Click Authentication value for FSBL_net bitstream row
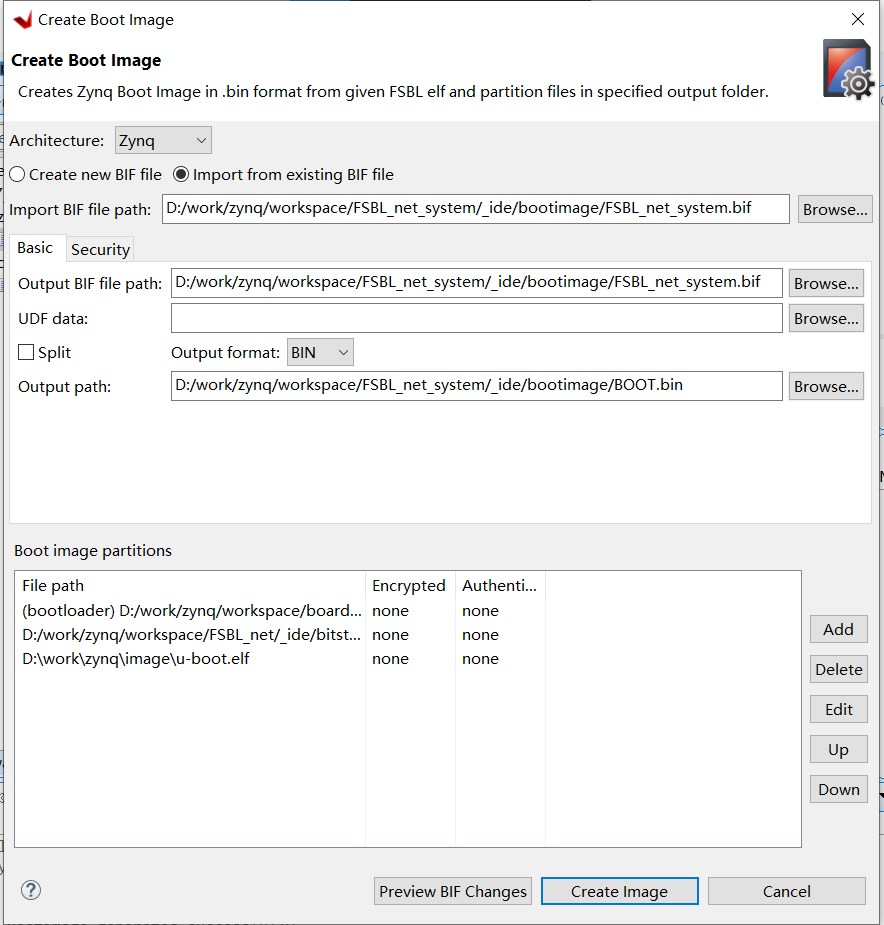The width and height of the screenshot is (884, 925). (x=480, y=635)
